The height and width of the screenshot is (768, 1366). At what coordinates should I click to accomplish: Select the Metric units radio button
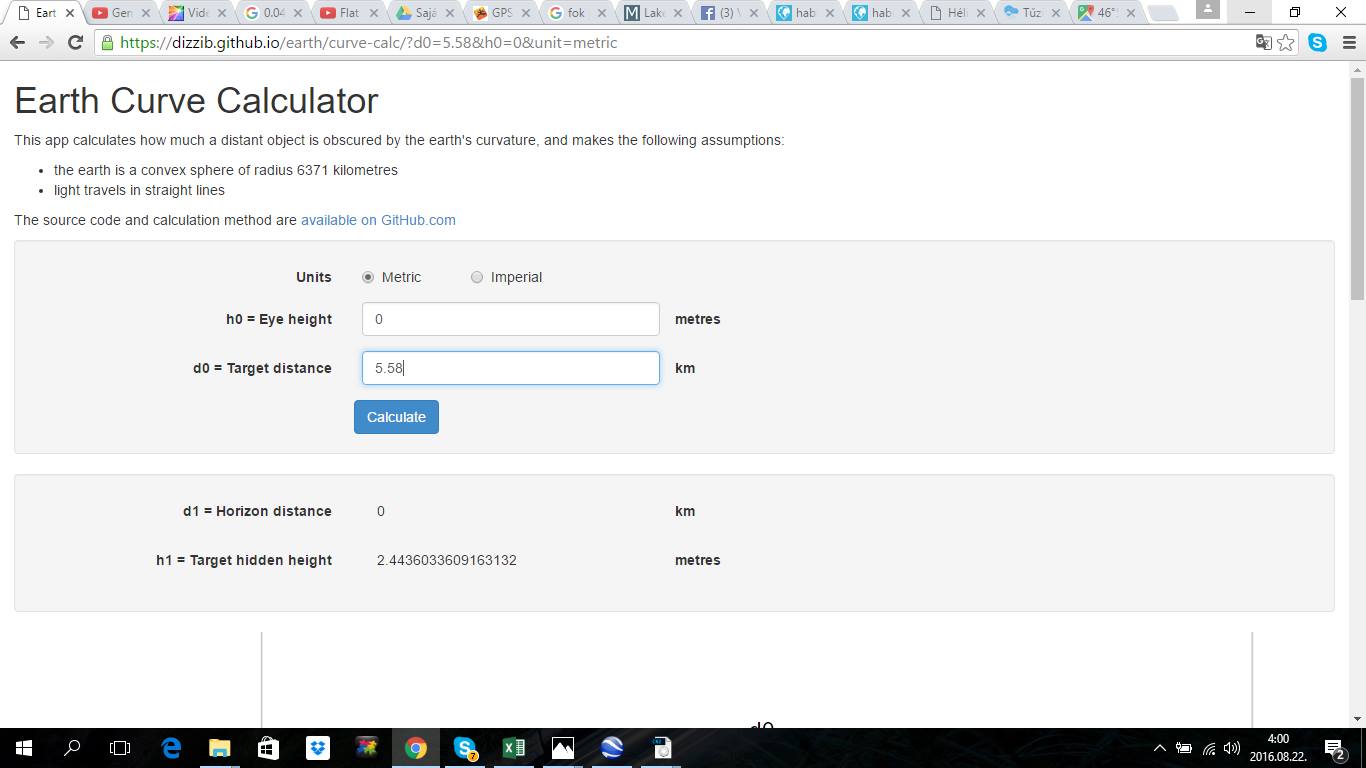tap(368, 277)
